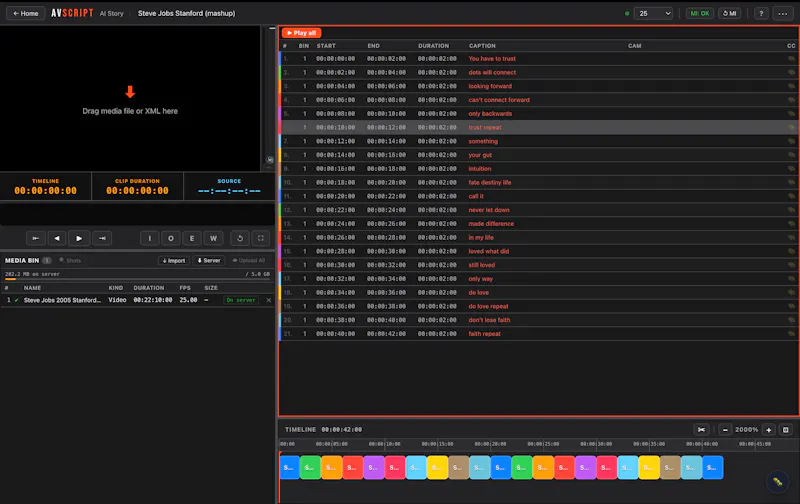
Task: Toggle CC icon on 'dots will connect' row
Action: click(x=791, y=72)
